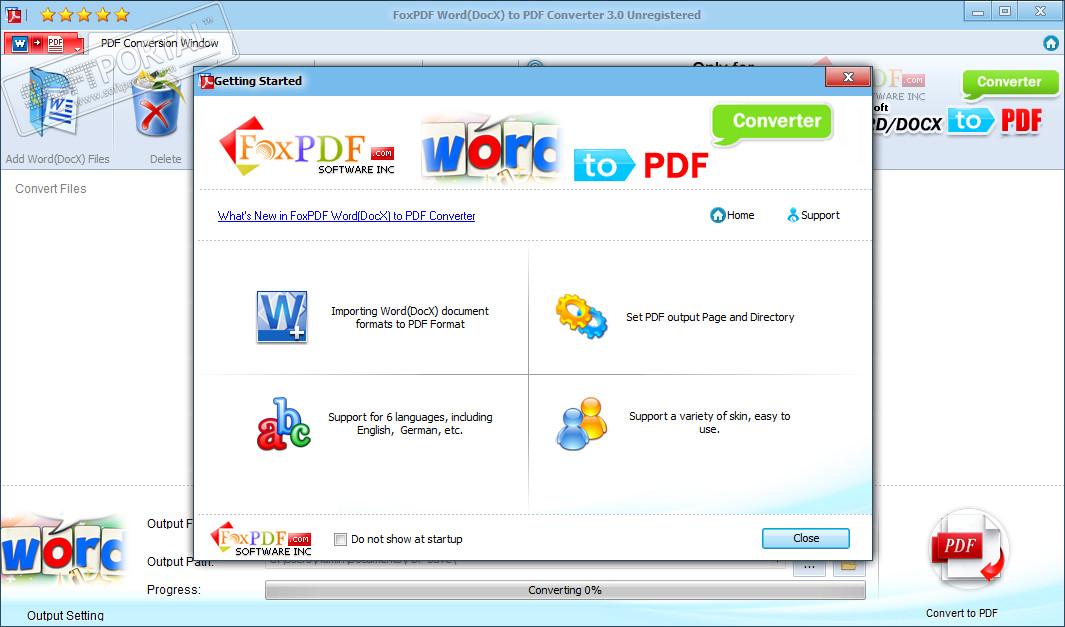Click the home icon in the main window

(x=1050, y=43)
